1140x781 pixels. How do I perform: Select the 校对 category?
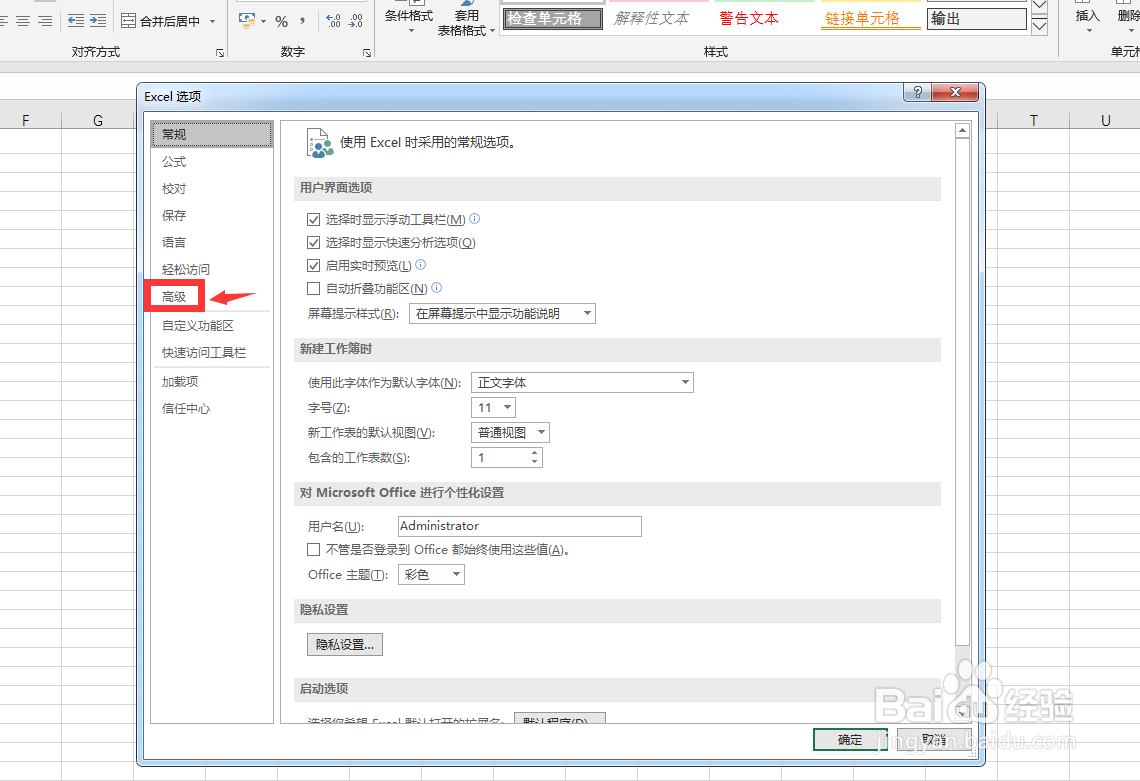point(212,188)
